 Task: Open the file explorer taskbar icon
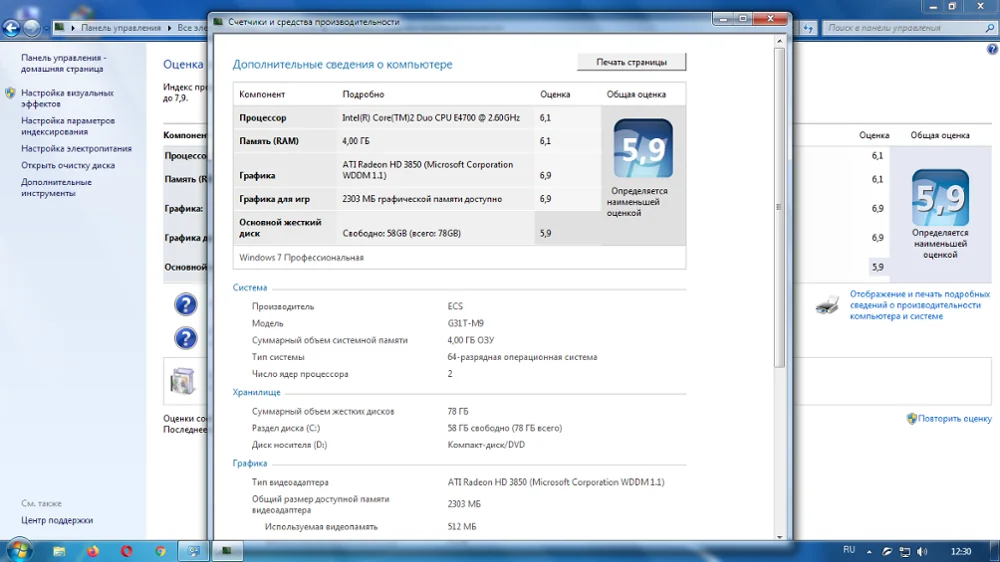pos(59,551)
